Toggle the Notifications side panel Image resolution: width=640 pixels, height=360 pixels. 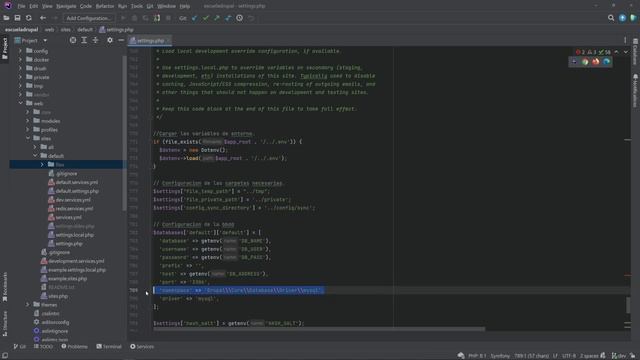click(x=635, y=90)
